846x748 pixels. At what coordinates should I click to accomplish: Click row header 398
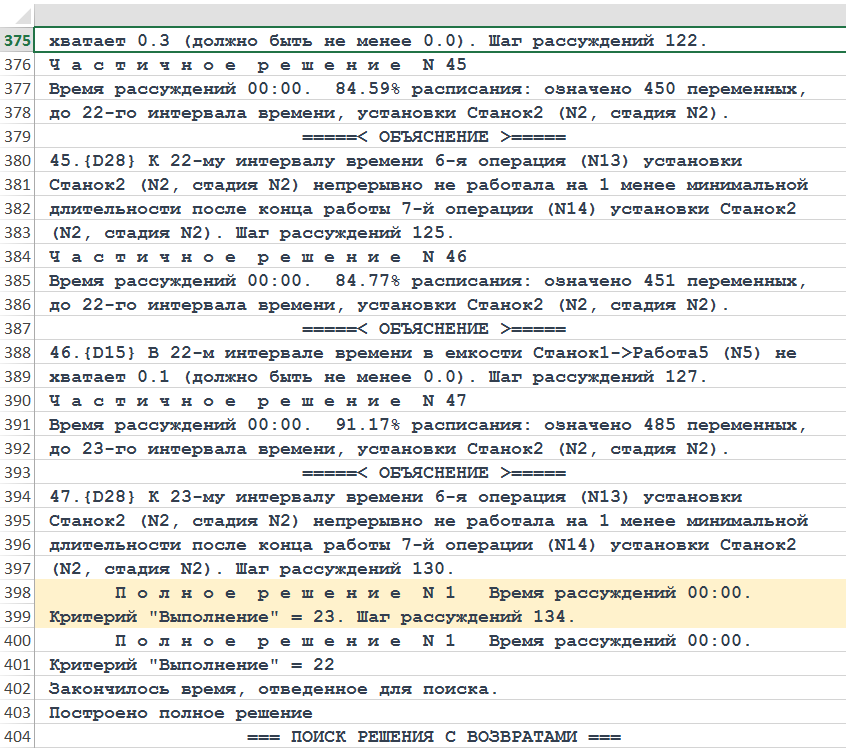16,593
